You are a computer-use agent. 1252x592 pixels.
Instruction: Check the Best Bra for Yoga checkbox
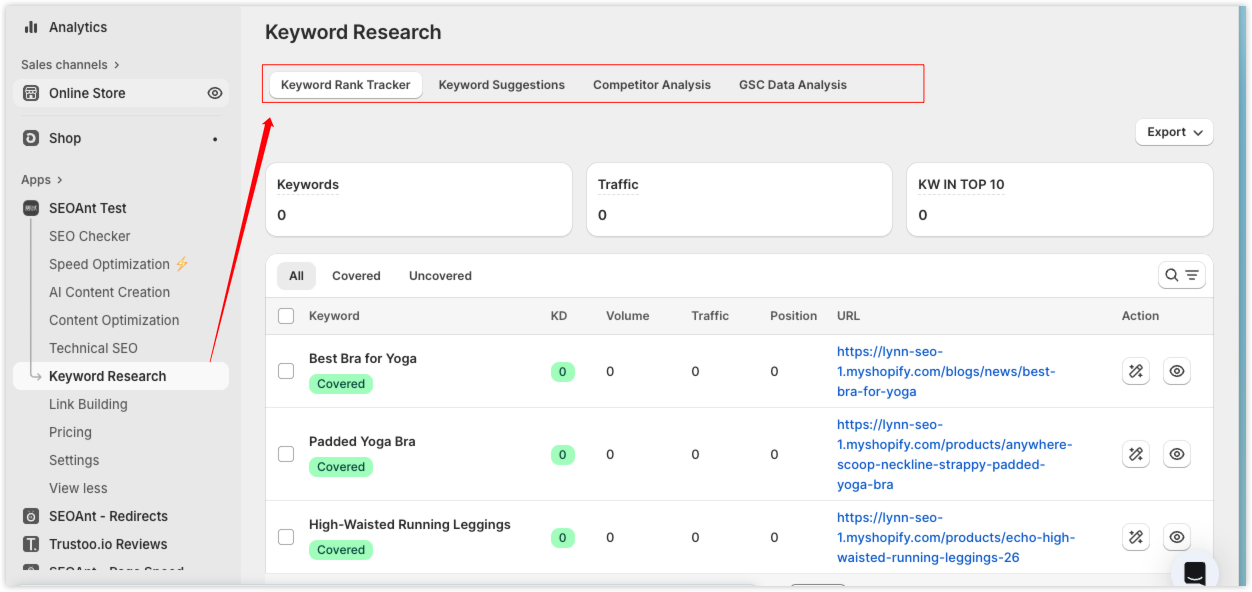(286, 371)
